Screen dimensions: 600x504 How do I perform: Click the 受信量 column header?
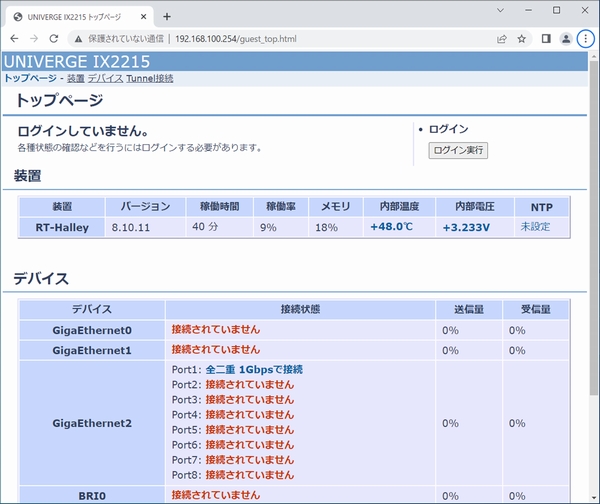[x=536, y=309]
